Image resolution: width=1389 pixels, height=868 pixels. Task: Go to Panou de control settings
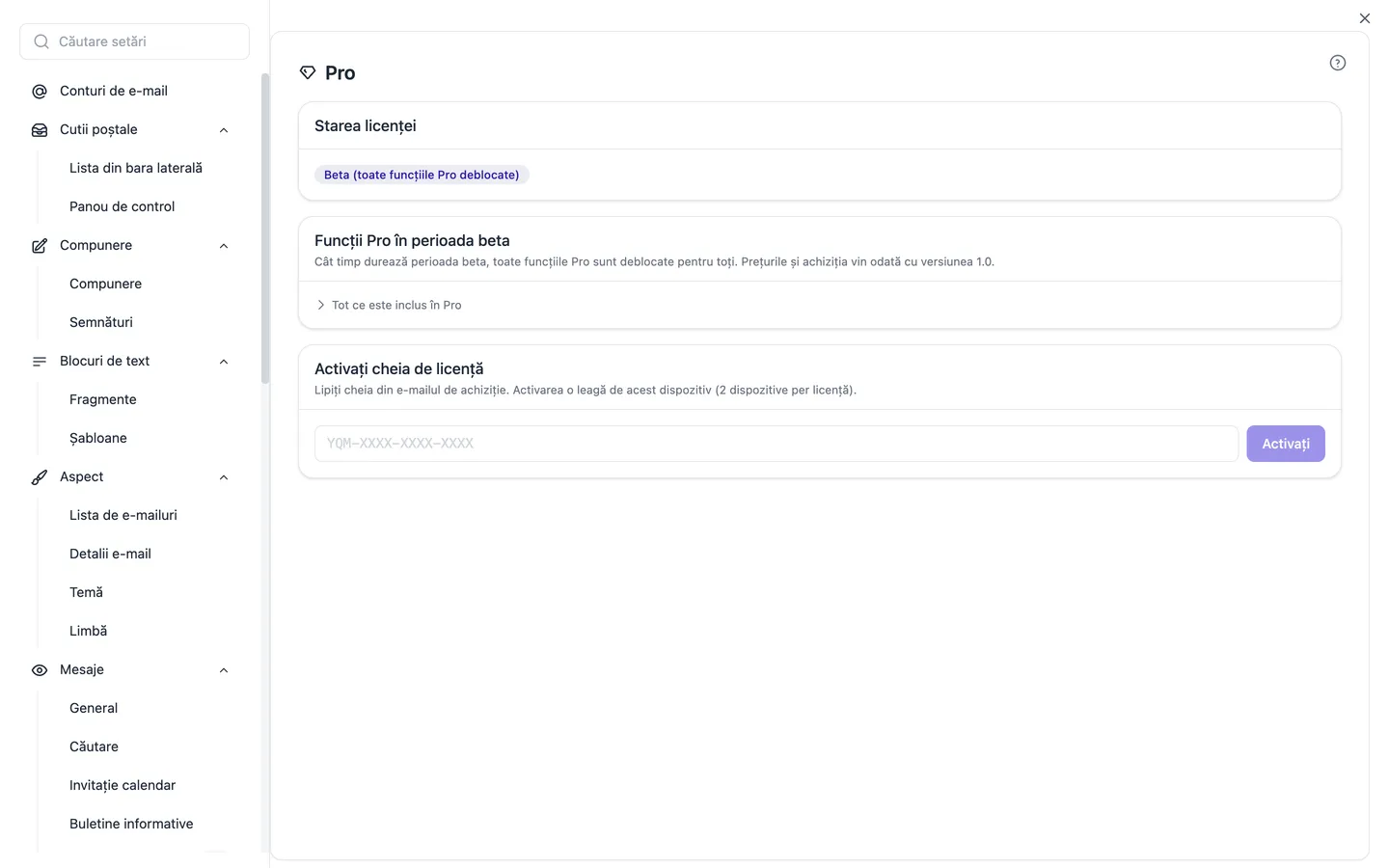123,206
